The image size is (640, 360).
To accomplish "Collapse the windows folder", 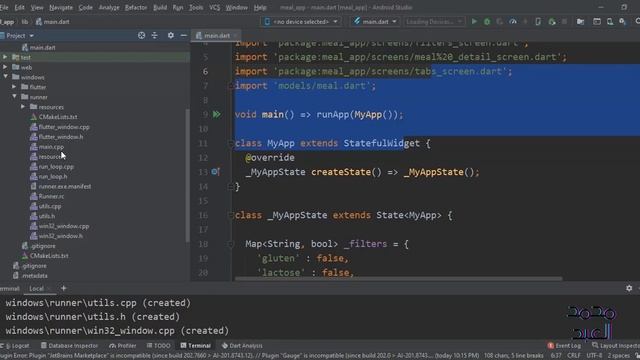I will pos(5,77).
